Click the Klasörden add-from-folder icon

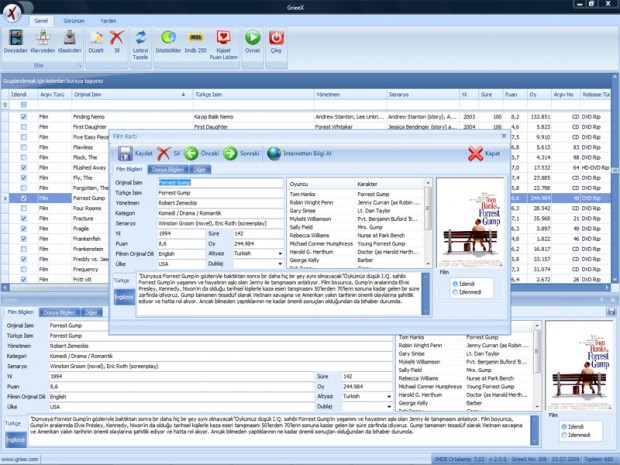click(70, 38)
